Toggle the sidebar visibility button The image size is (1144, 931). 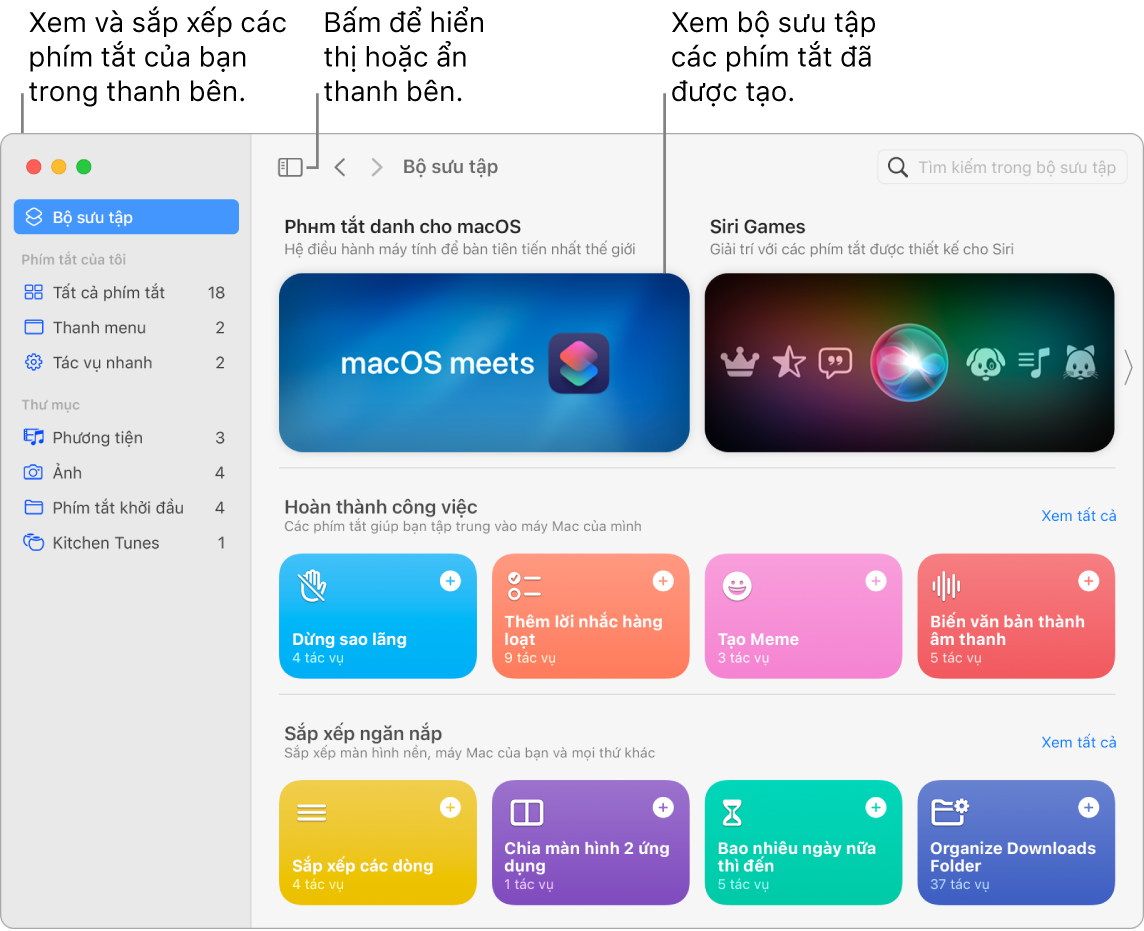coord(290,167)
